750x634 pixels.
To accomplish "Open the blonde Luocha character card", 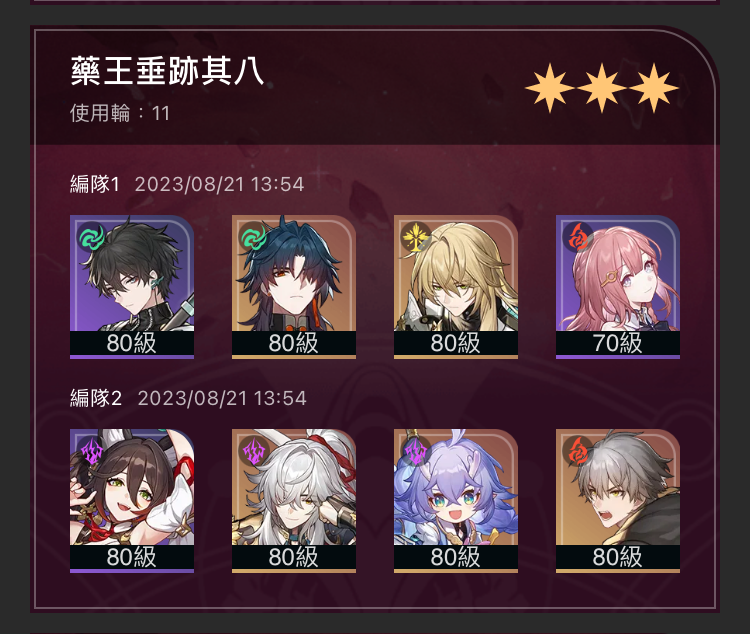I will [x=456, y=287].
